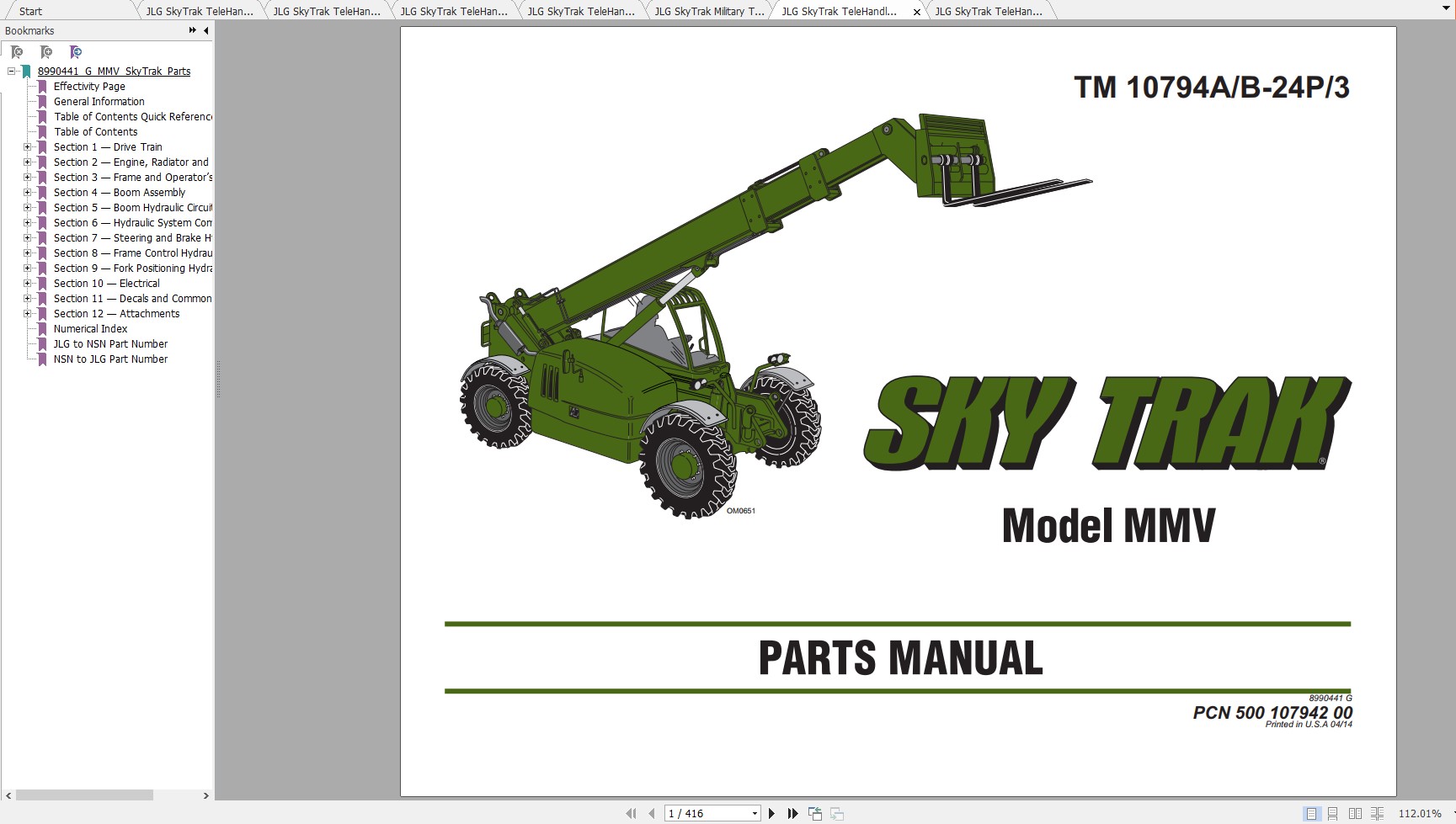Click the bookmarks scrollbar right arrow
The height and width of the screenshot is (824, 1456).
click(x=205, y=795)
